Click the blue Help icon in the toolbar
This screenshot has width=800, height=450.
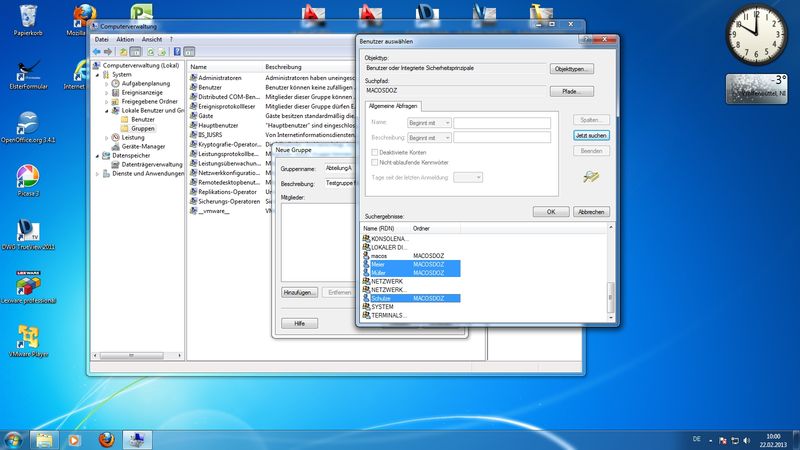click(x=175, y=51)
